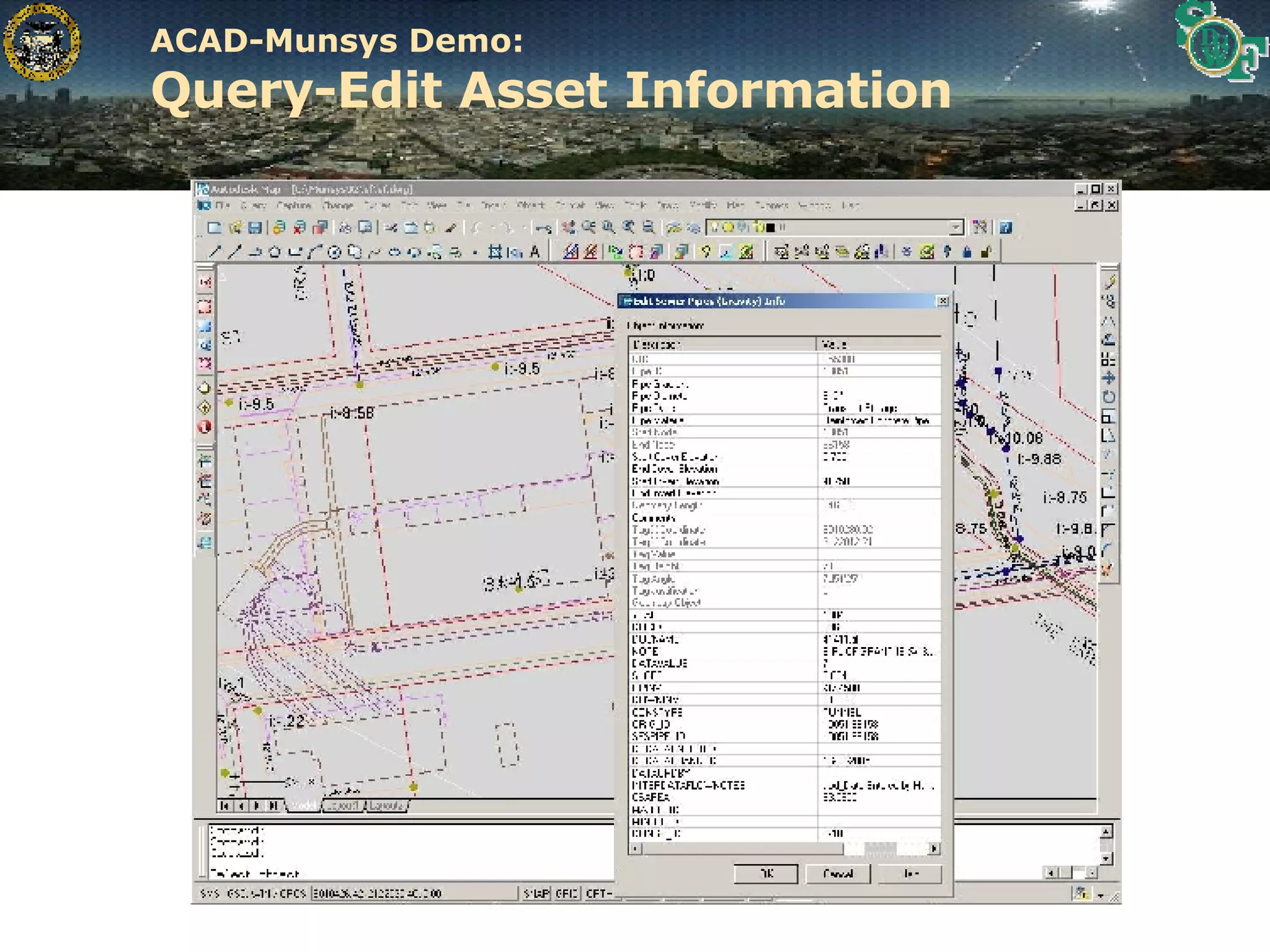Click the blue lock icon in toolbar
Viewport: 1270px width, 952px height.
click(967, 252)
